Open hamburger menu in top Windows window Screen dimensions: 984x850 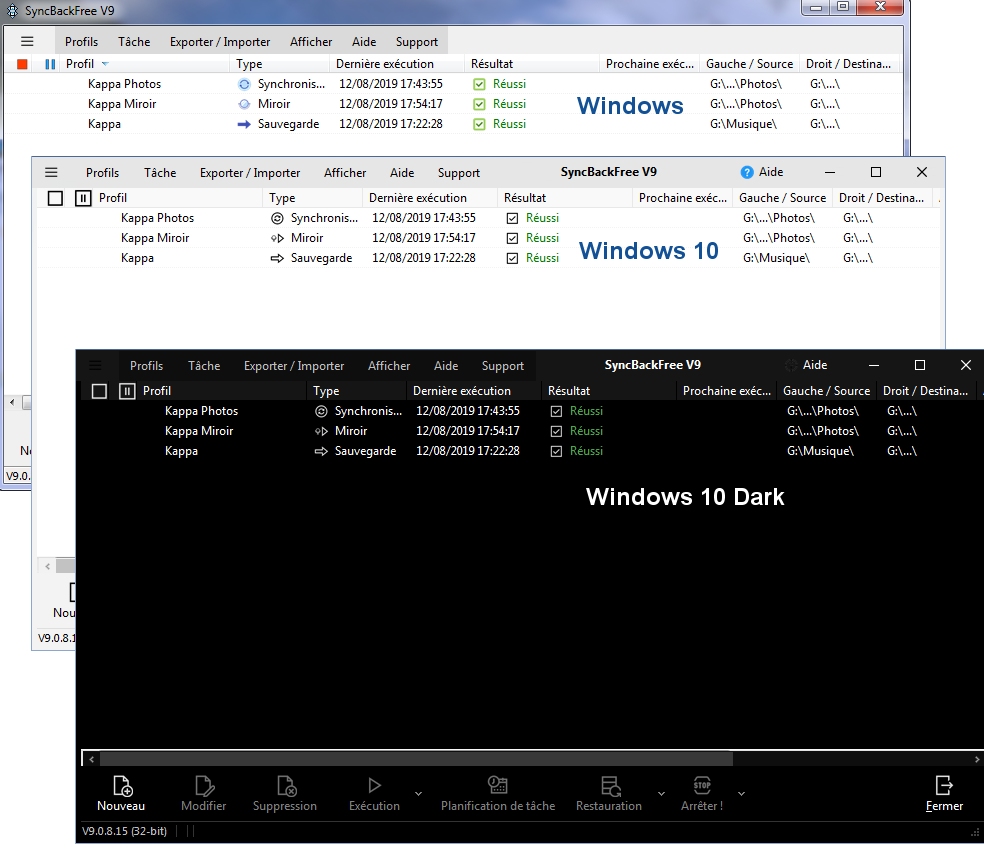click(27, 41)
